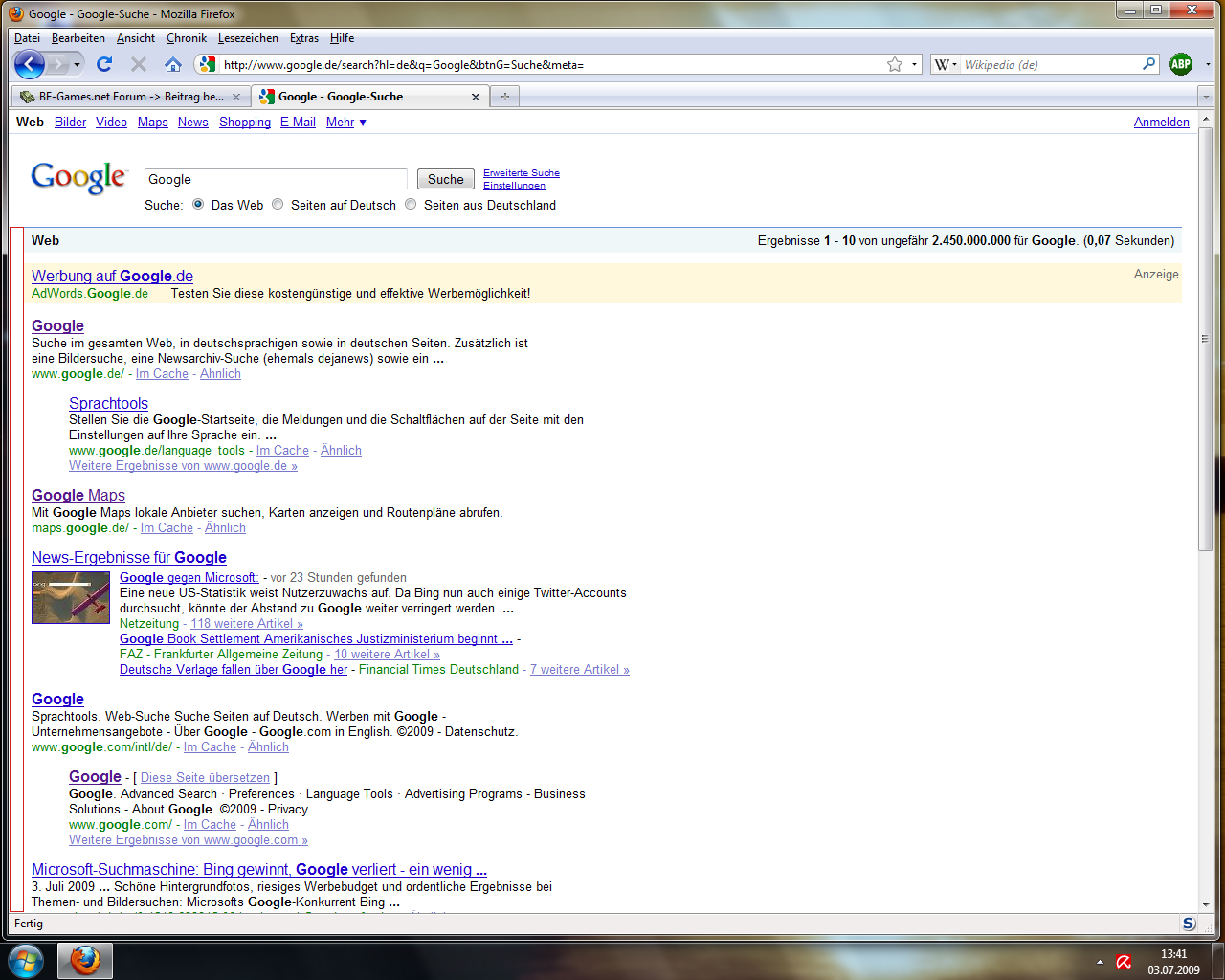1225x980 pixels.
Task: Switch to the BF-Games.net Forum tab
Action: [x=130, y=97]
